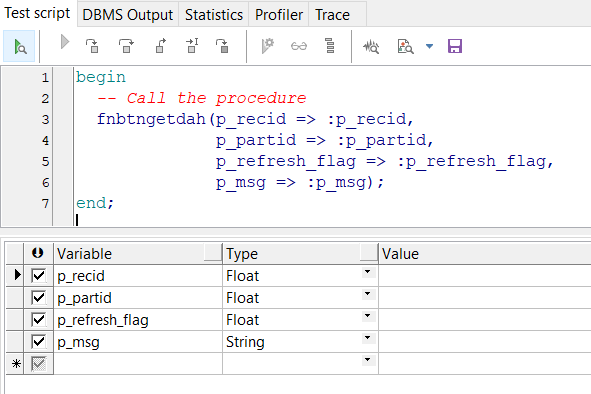Click the Step Out debug icon
This screenshot has width=591, height=394.
tap(161, 46)
